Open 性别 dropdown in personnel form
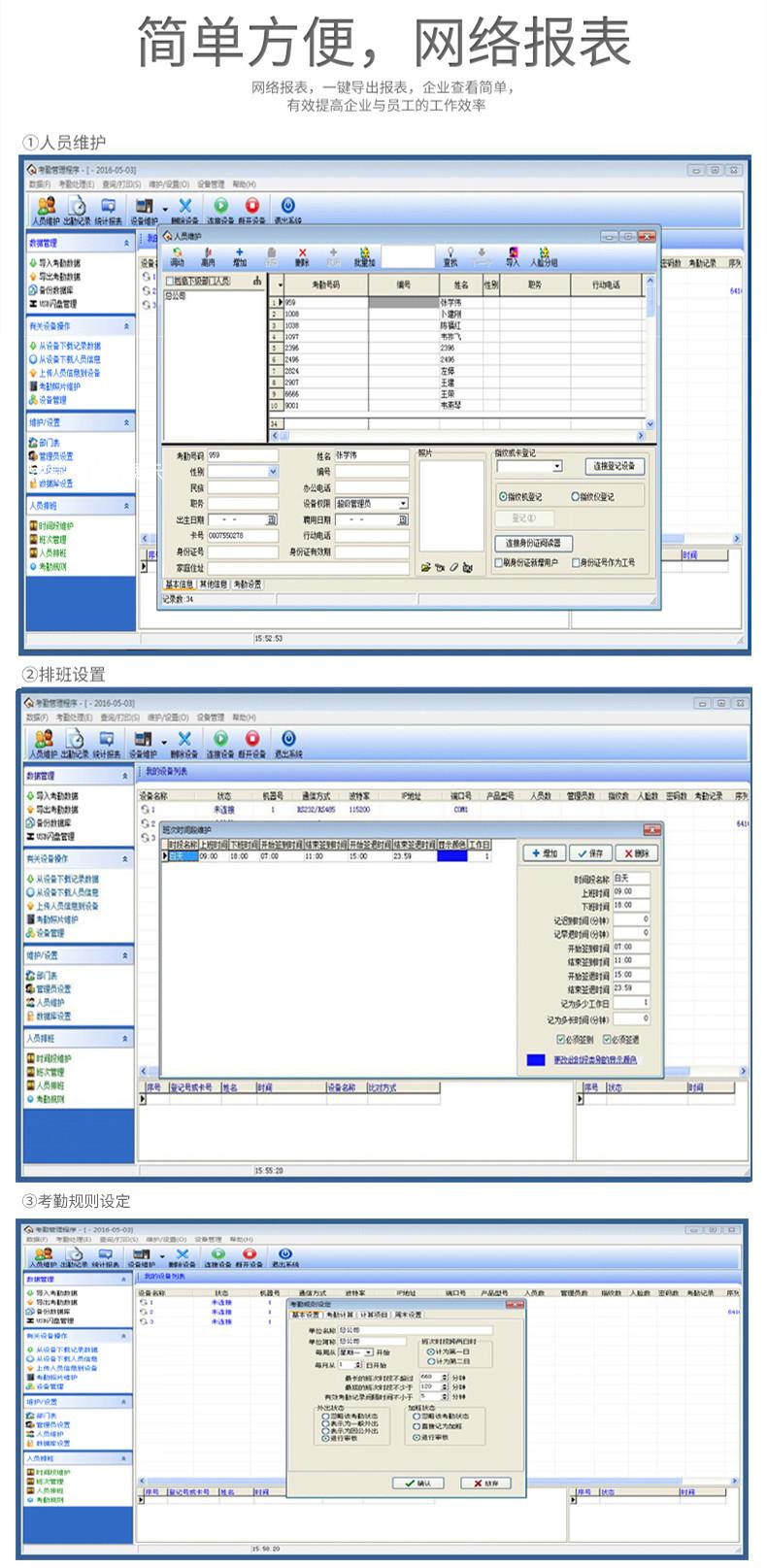This screenshot has height=1568, width=767. 273,472
